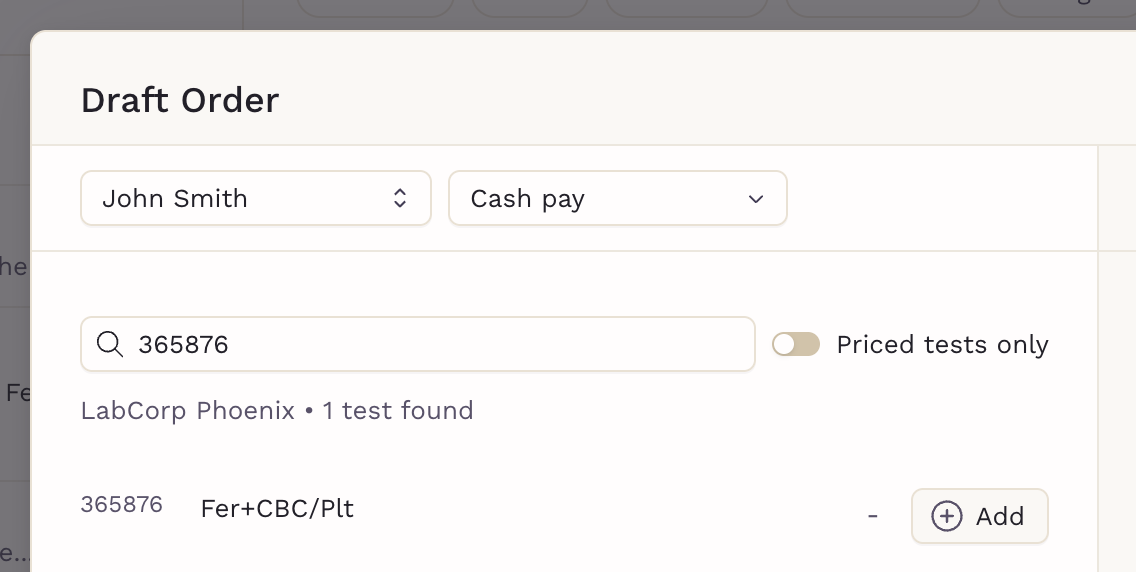The width and height of the screenshot is (1136, 572).
Task: Click the magnifying glass search icon
Action: (x=110, y=345)
